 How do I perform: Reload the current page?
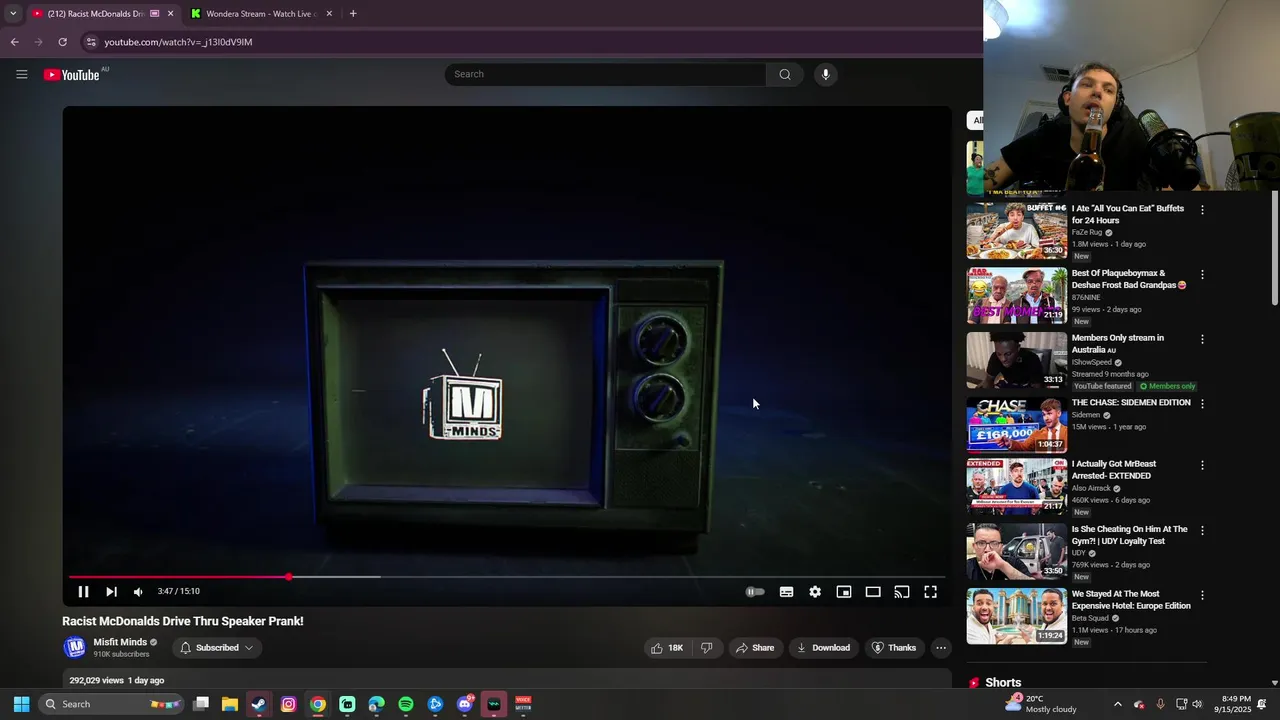62,42
